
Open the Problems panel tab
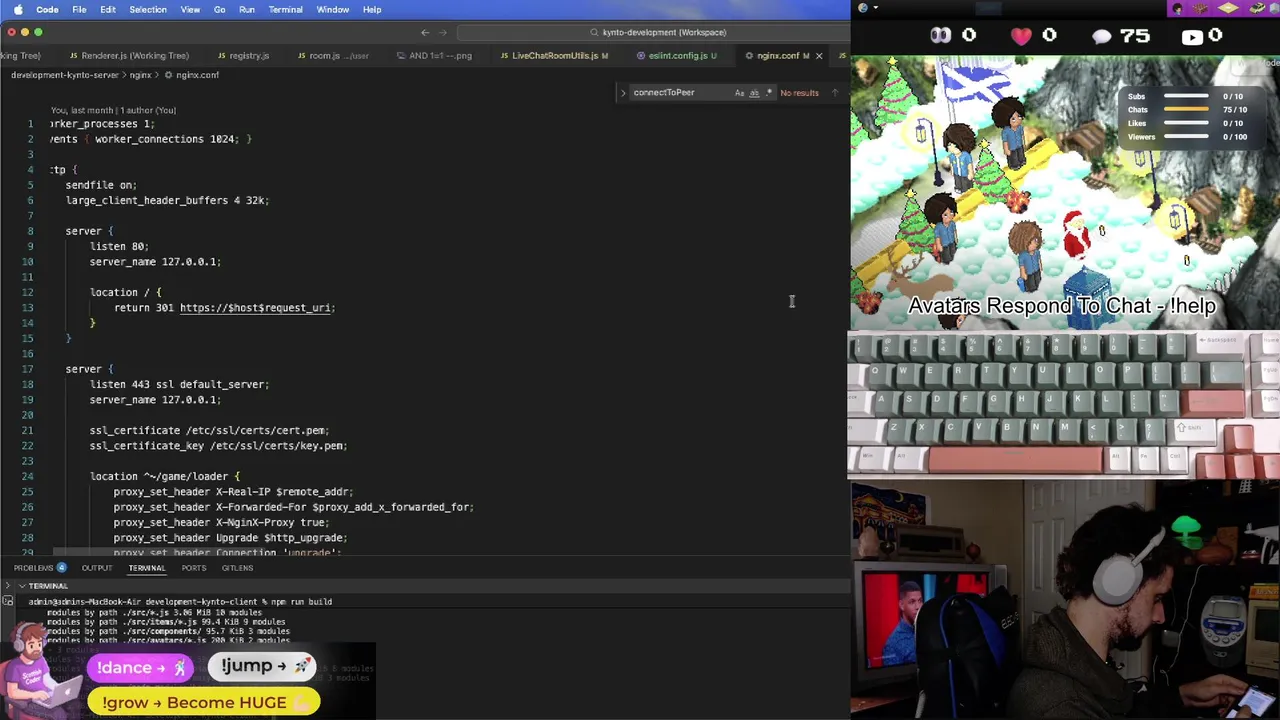[x=41, y=568]
